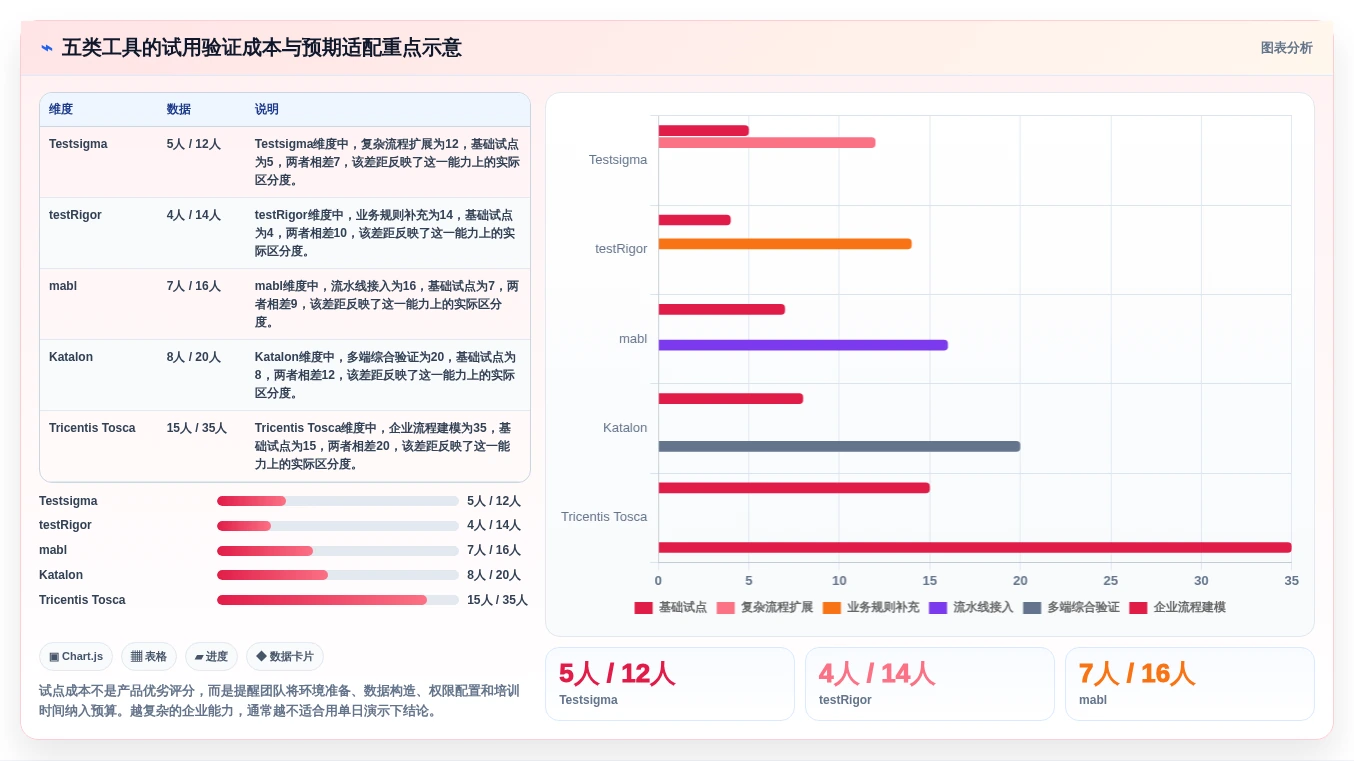Click the Tricentis Tosca progress bar
Screen dimensions: 1354x761
338,600
